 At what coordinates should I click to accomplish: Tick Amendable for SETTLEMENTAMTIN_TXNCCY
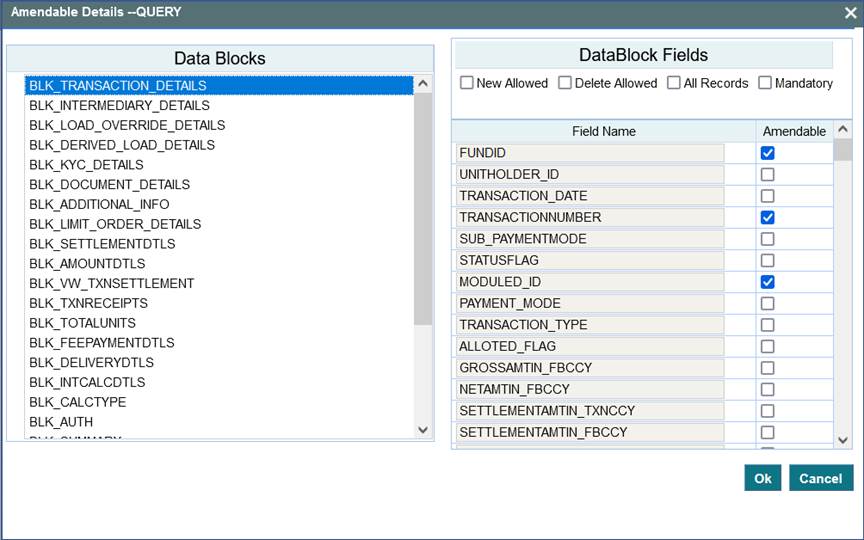[x=768, y=411]
